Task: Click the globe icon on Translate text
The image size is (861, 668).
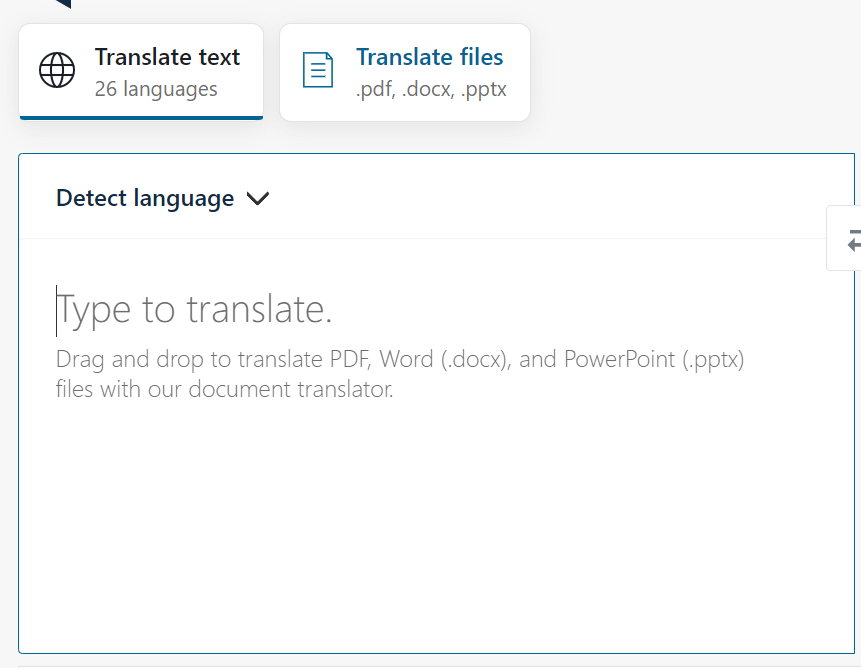Action: pyautogui.click(x=57, y=71)
